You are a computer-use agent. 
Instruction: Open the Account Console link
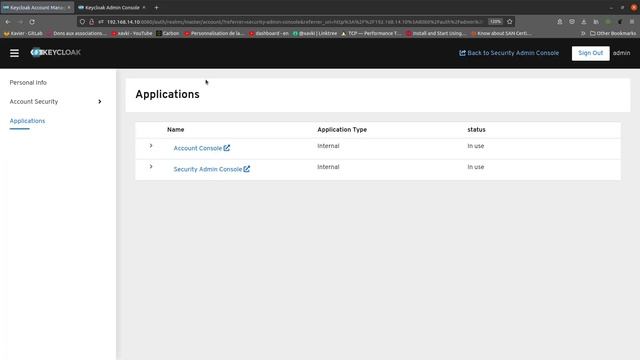pyautogui.click(x=198, y=148)
